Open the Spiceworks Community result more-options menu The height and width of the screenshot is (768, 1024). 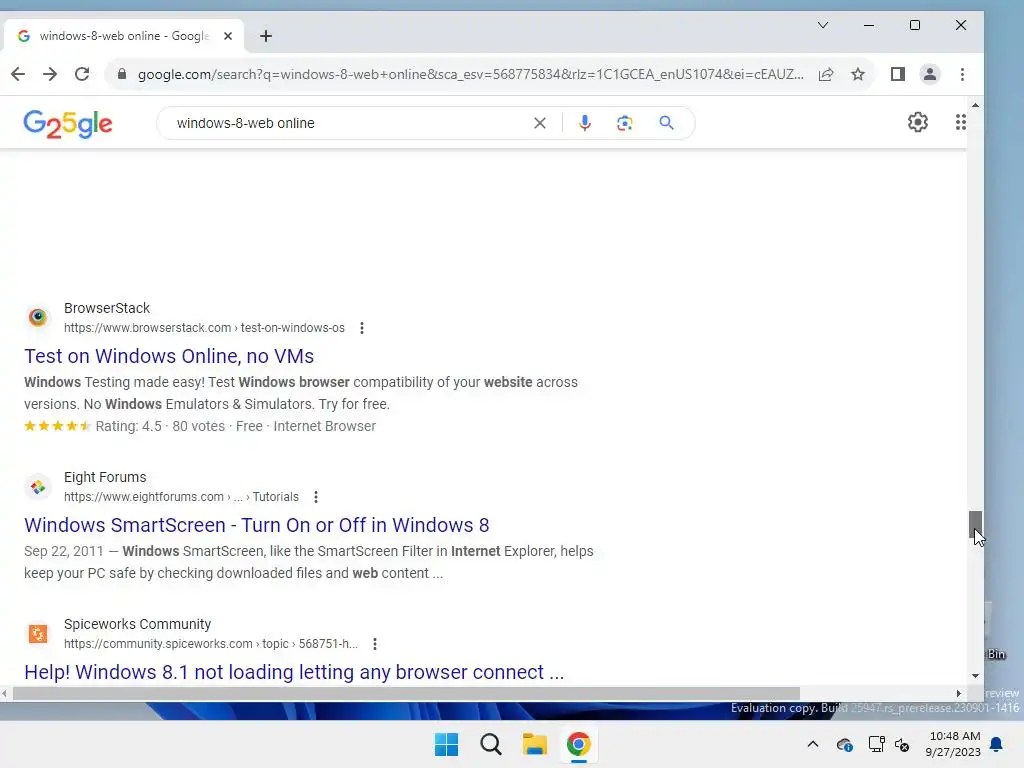click(375, 644)
